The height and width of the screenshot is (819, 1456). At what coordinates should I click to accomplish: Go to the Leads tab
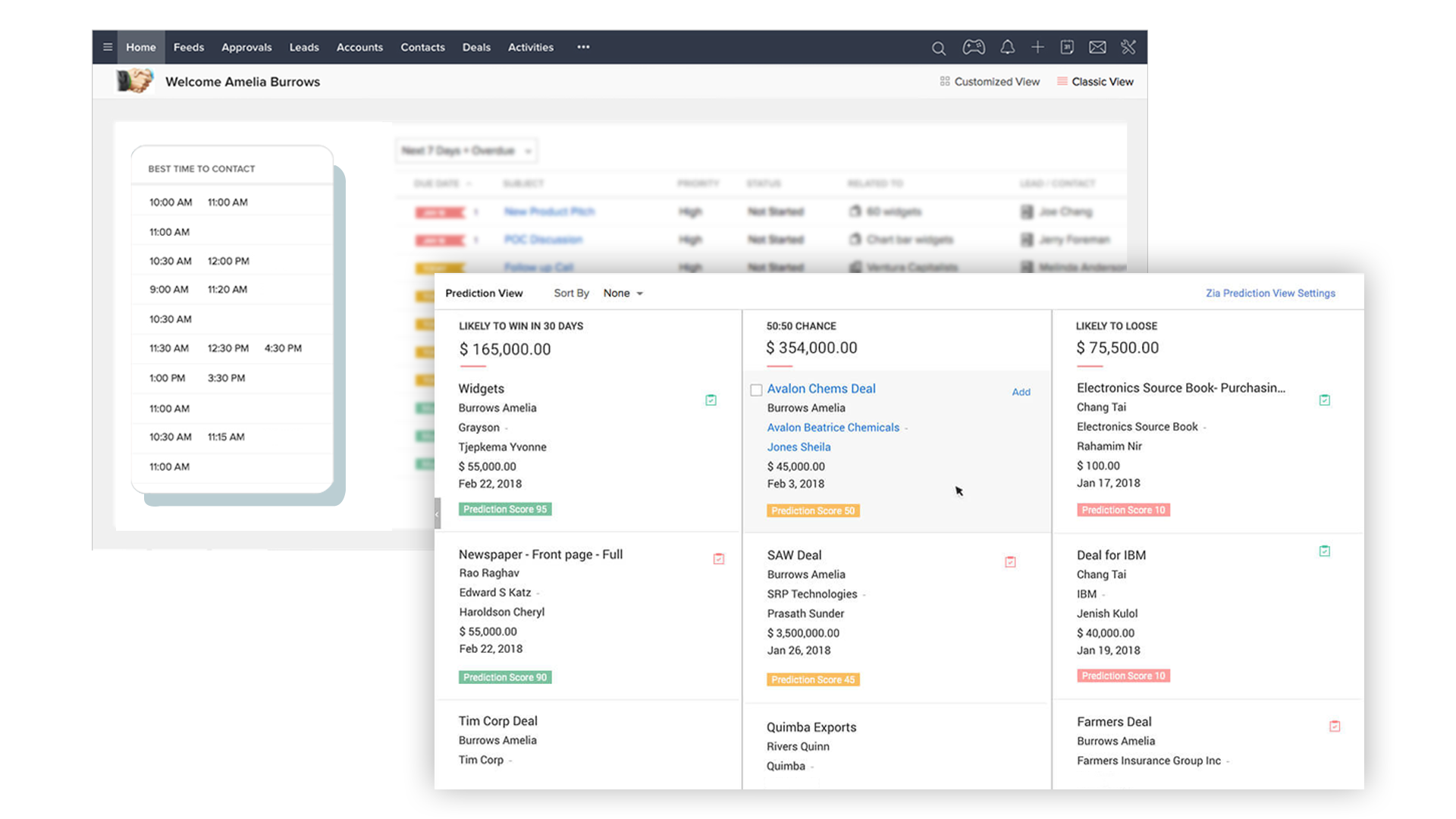coord(304,47)
